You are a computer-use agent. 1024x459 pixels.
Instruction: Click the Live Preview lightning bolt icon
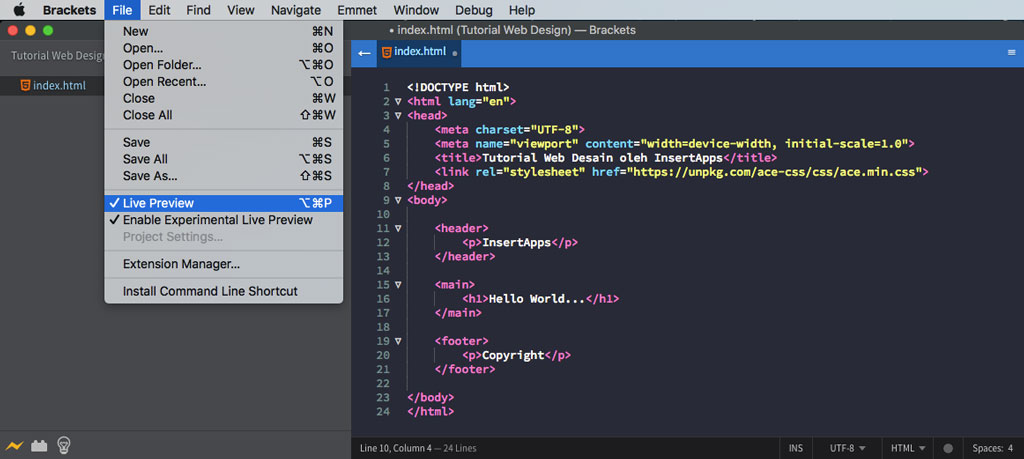click(x=14, y=446)
